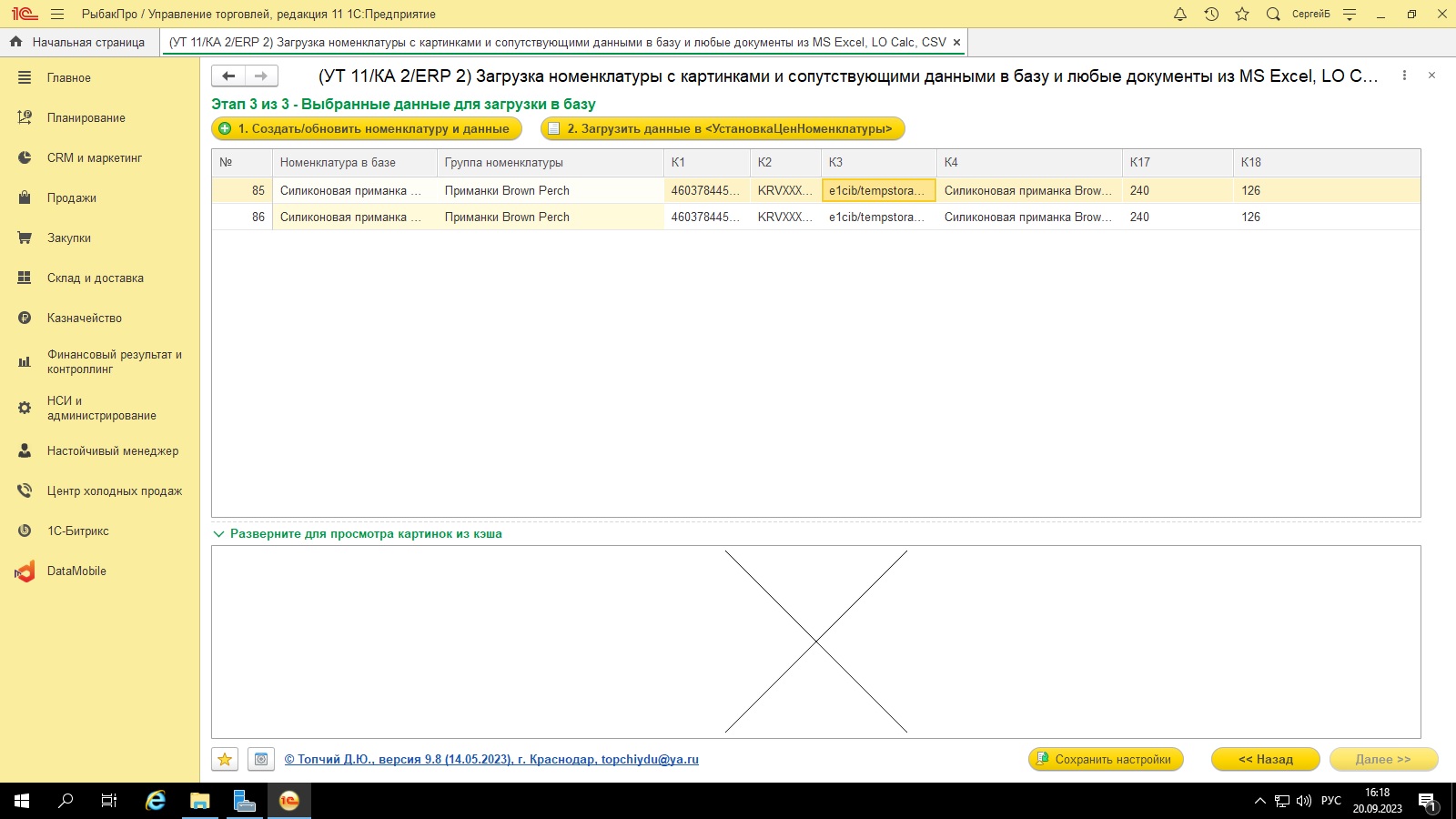The height and width of the screenshot is (819, 1456).
Task: Click the yellow star button at the bottom
Action: [225, 759]
